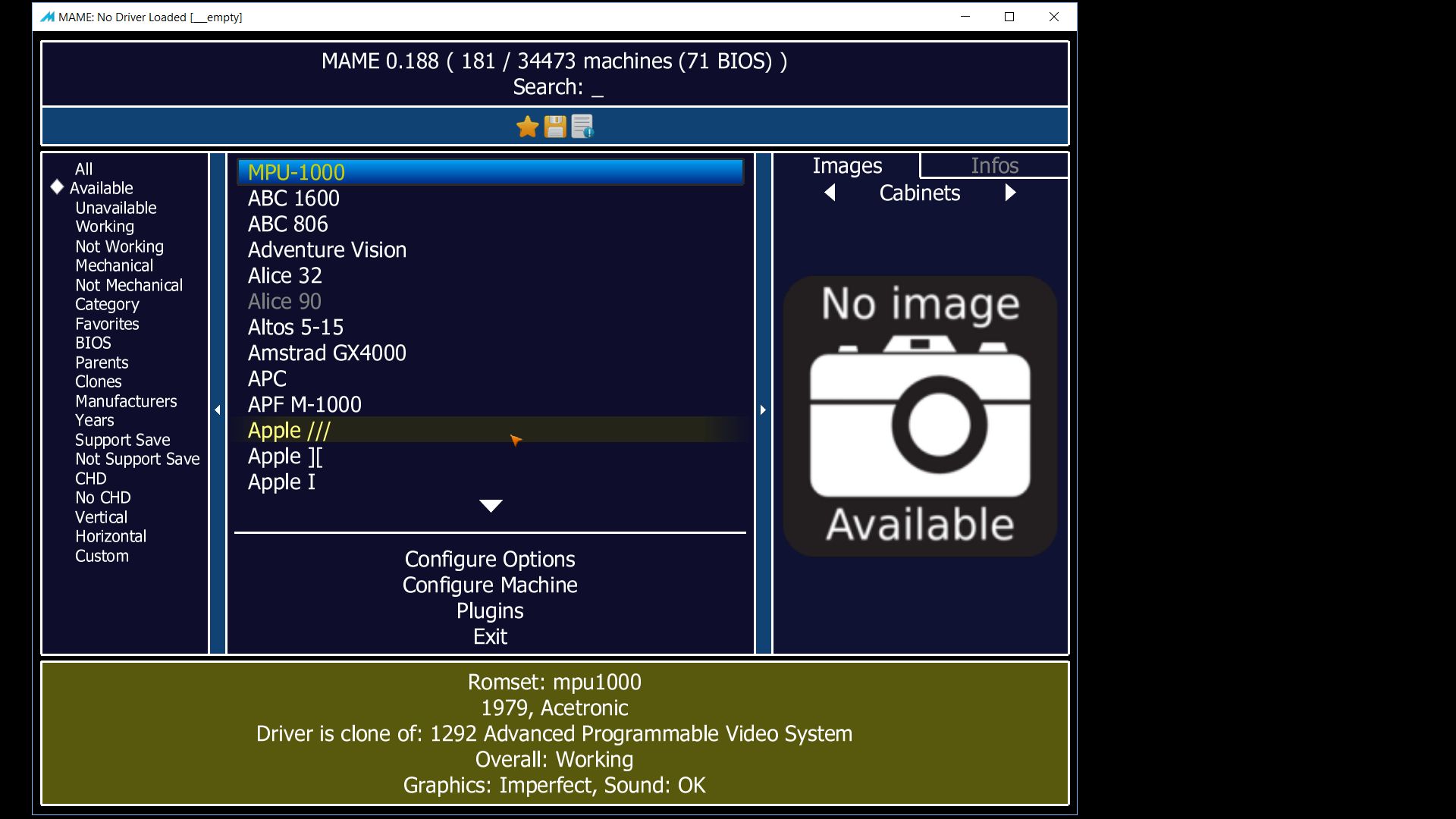Show next image category right arrow

tap(1010, 193)
